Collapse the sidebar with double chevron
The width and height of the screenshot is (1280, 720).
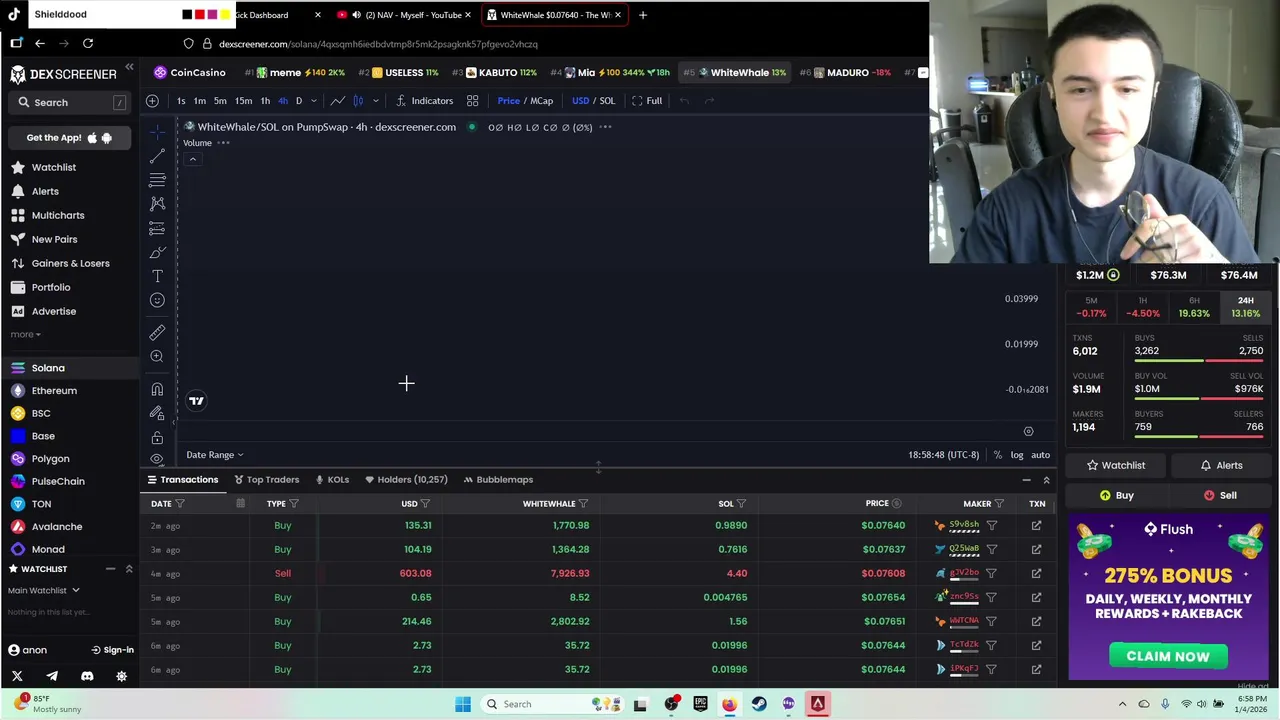pos(129,67)
